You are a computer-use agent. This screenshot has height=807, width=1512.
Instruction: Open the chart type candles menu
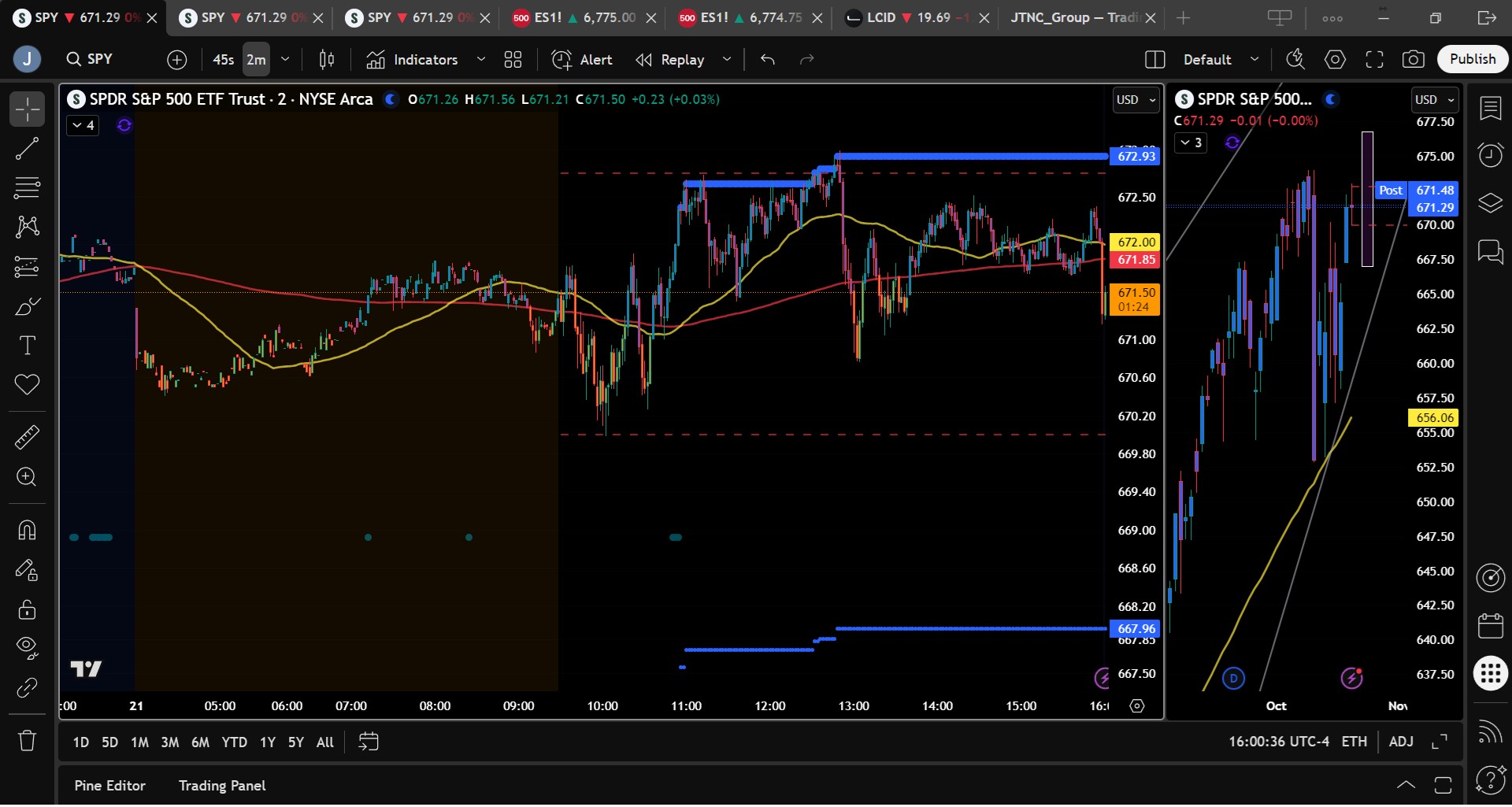(327, 59)
